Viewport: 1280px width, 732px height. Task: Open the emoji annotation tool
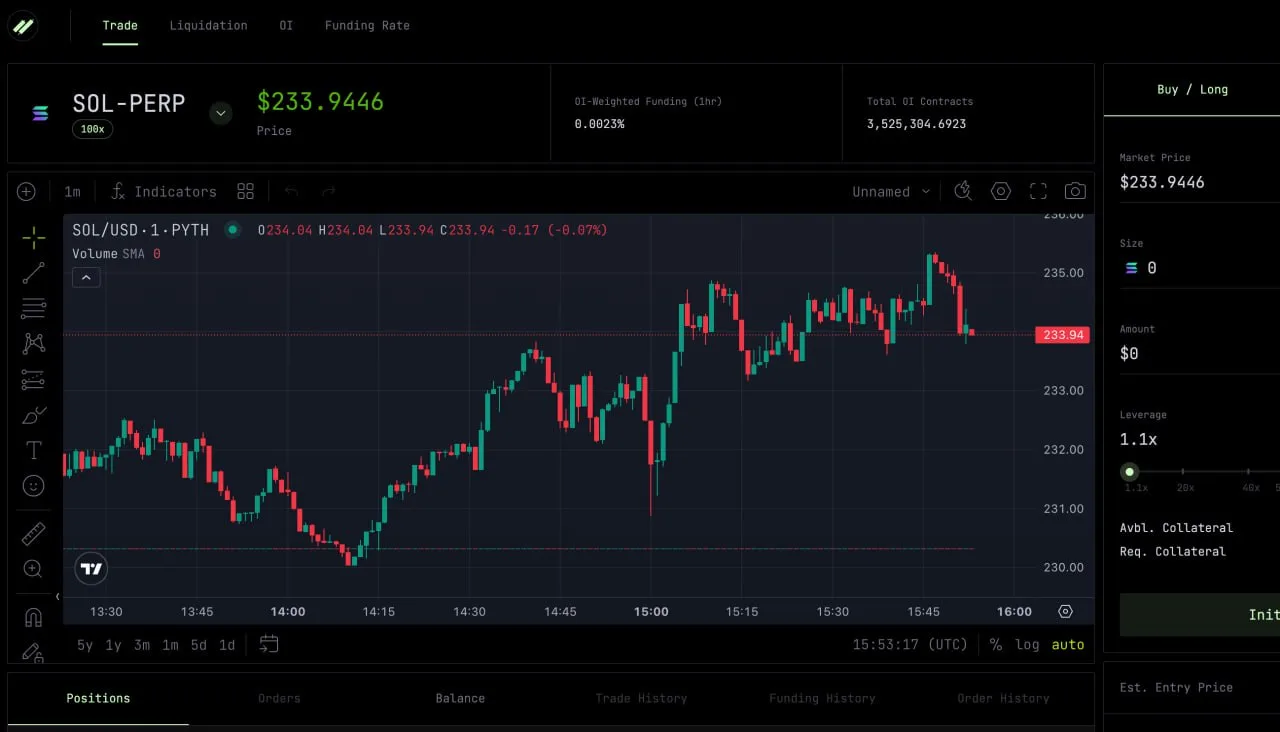pyautogui.click(x=33, y=485)
